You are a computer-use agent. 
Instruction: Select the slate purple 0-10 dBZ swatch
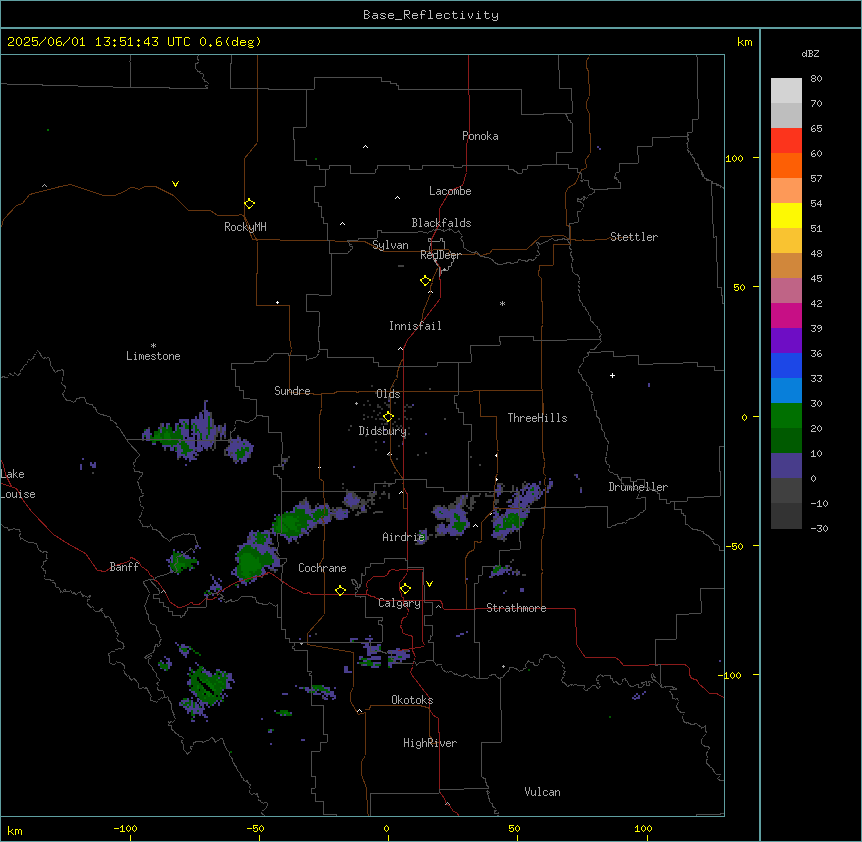tap(786, 466)
